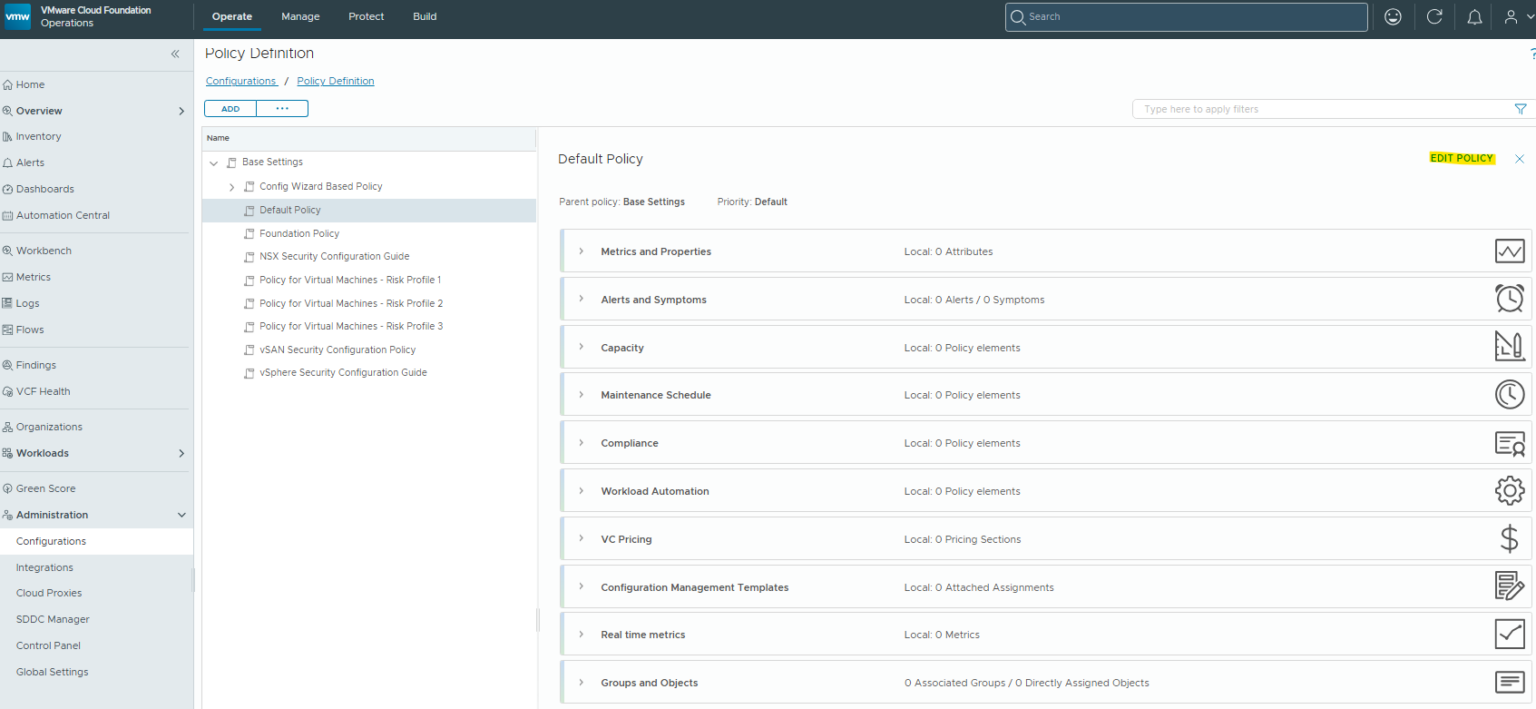Expand the Alerts and Symptoms section

(581, 299)
